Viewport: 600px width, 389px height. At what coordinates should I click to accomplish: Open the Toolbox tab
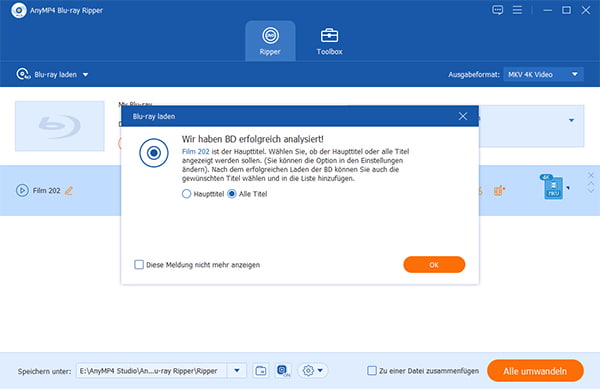329,41
